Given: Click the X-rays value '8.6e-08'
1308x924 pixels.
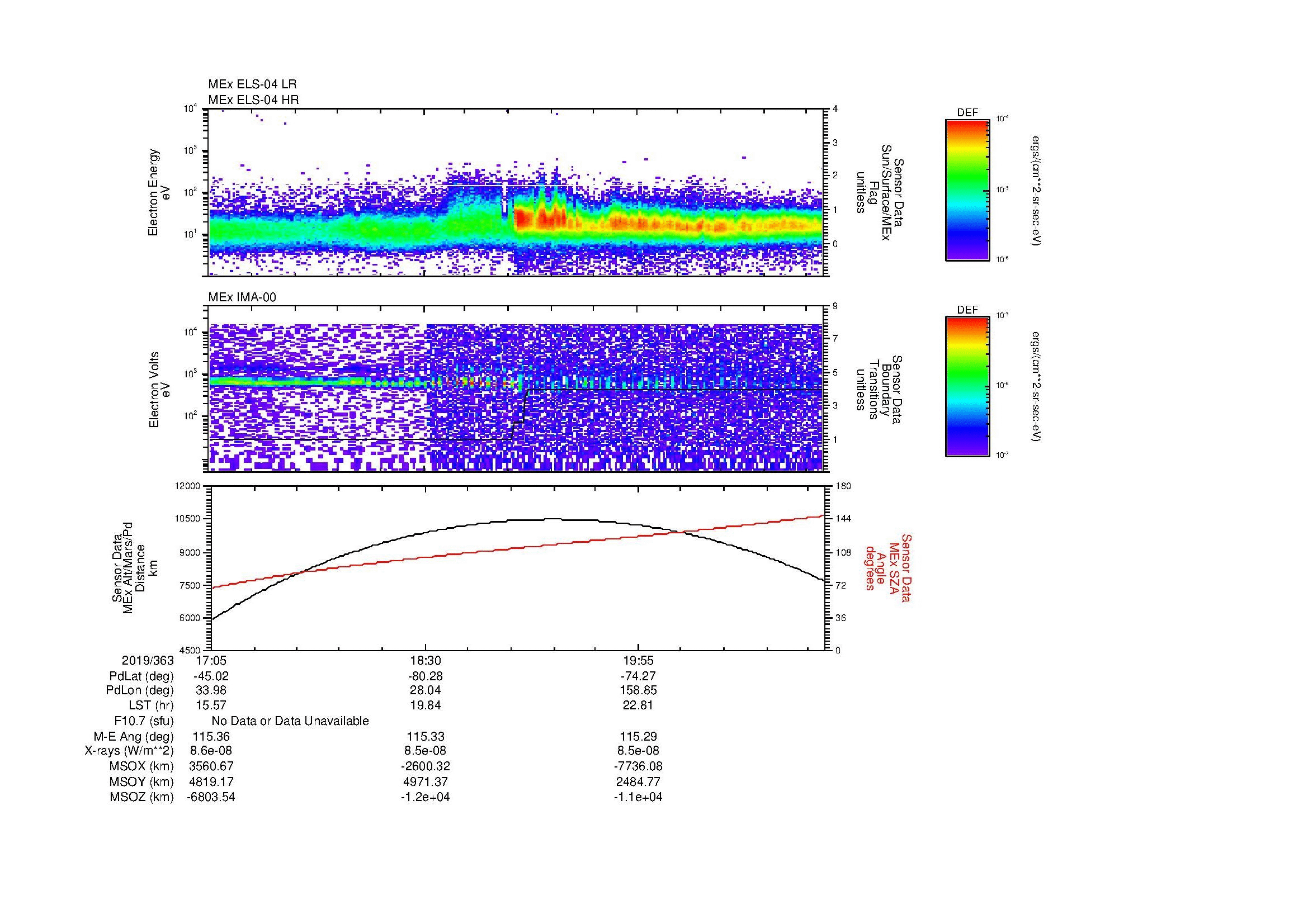Looking at the screenshot, I should 211,751.
